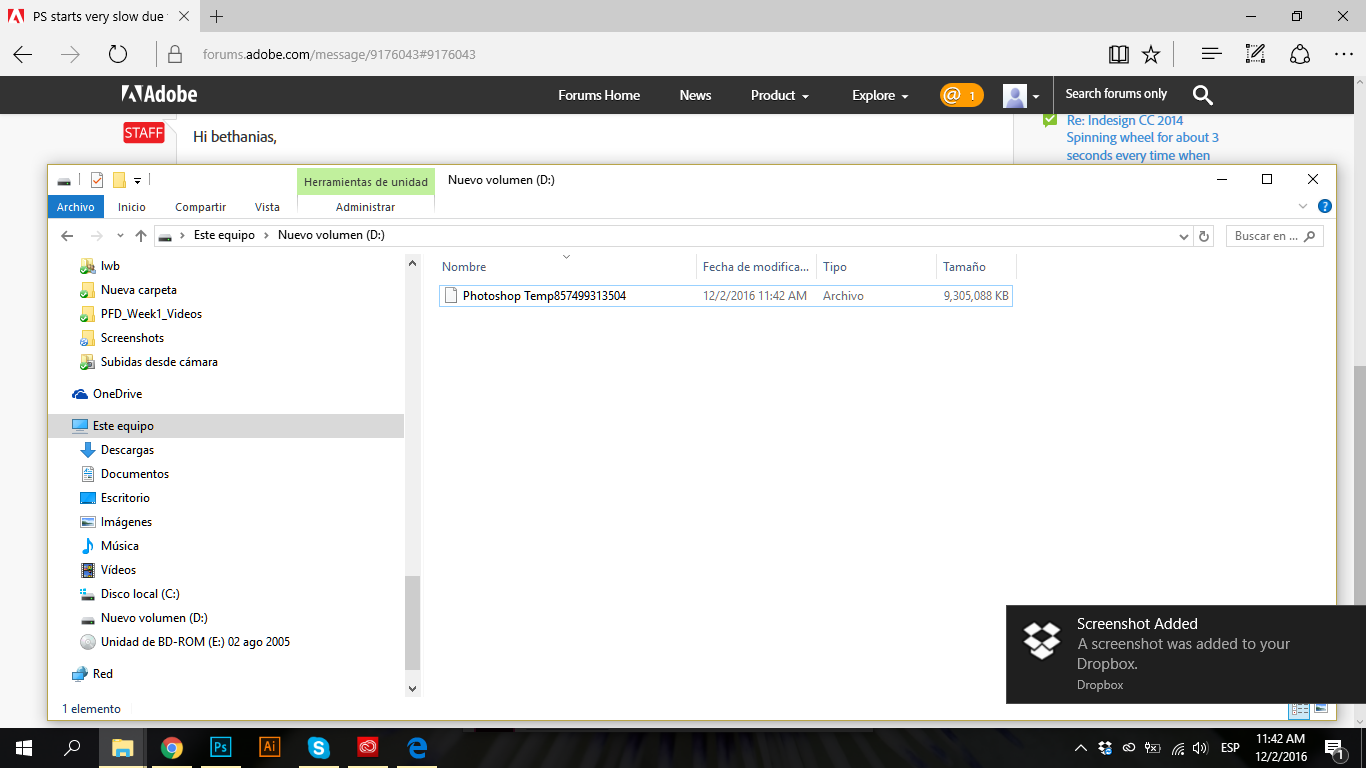
Task: Open the Edge hub icon
Action: click(1211, 54)
